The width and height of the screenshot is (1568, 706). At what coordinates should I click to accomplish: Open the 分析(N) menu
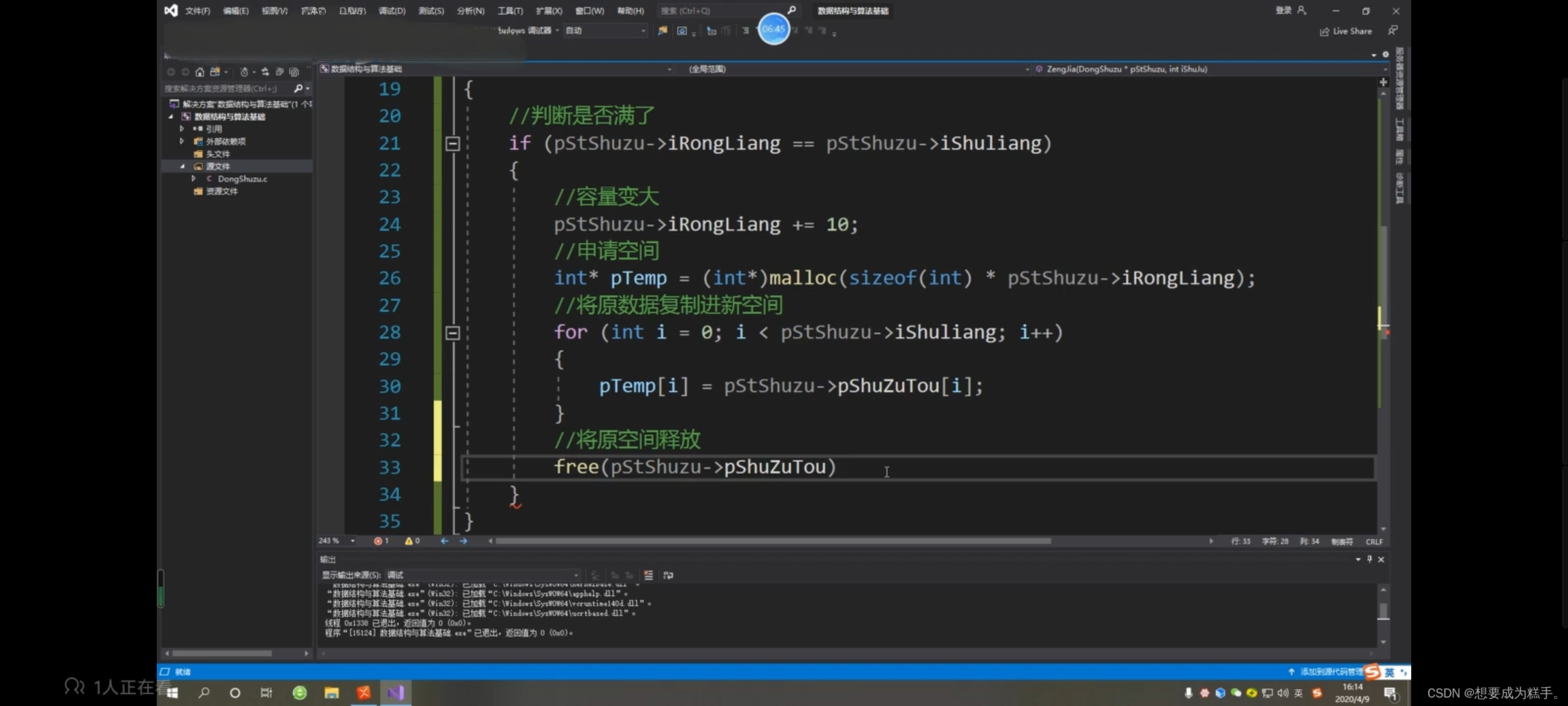click(x=470, y=10)
